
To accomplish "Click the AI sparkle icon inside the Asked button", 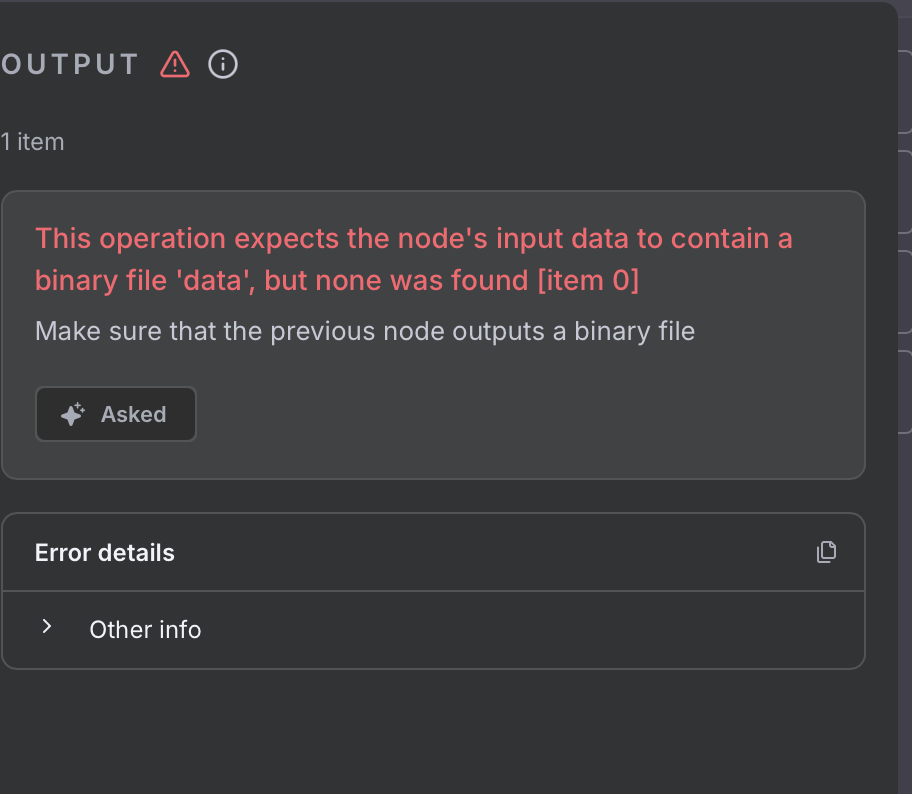I will click(70, 413).
